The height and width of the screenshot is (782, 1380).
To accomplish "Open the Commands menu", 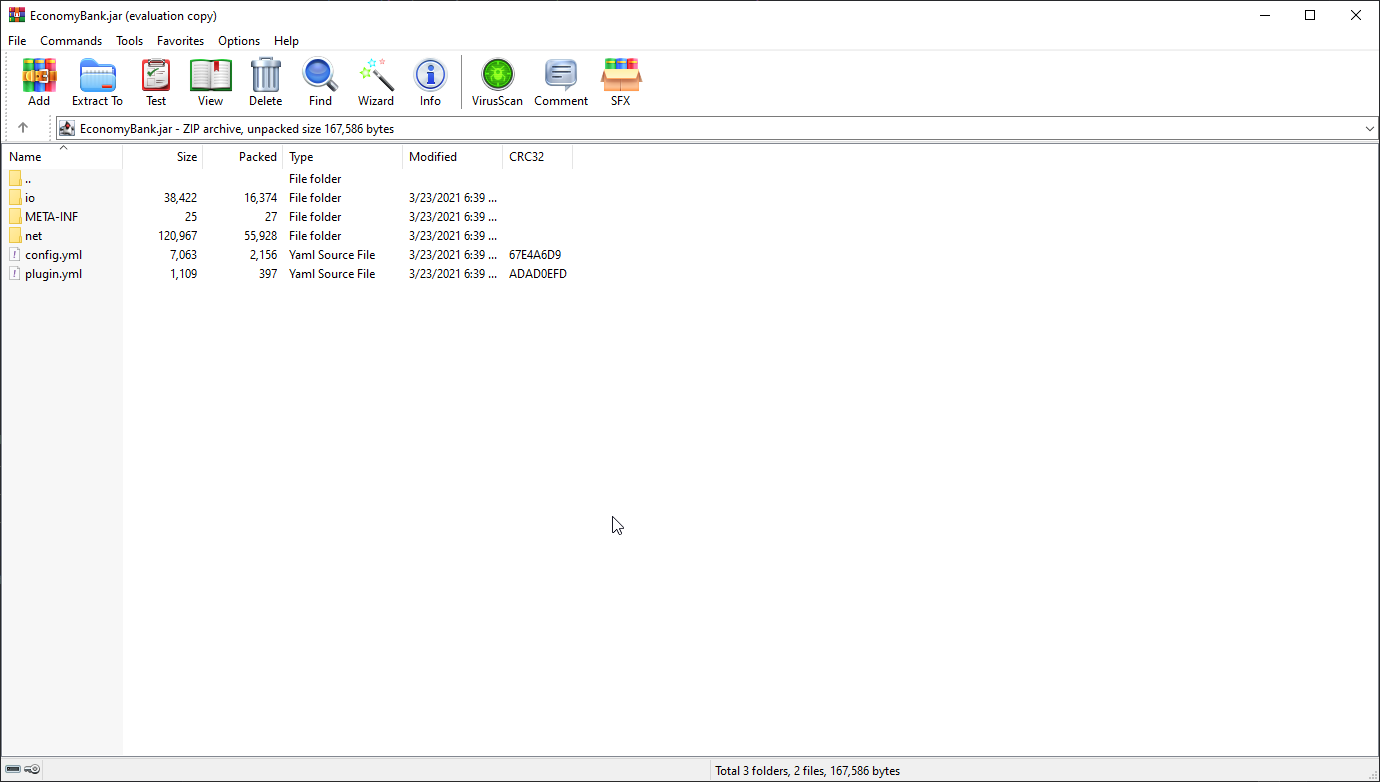I will [71, 41].
